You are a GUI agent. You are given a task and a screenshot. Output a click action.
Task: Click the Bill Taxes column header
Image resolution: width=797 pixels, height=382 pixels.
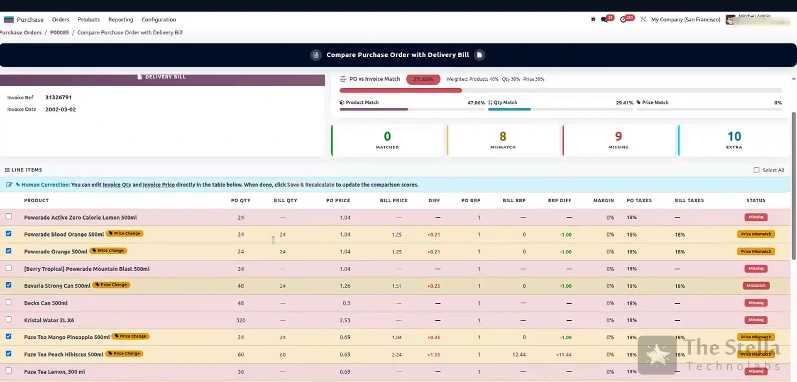point(689,201)
